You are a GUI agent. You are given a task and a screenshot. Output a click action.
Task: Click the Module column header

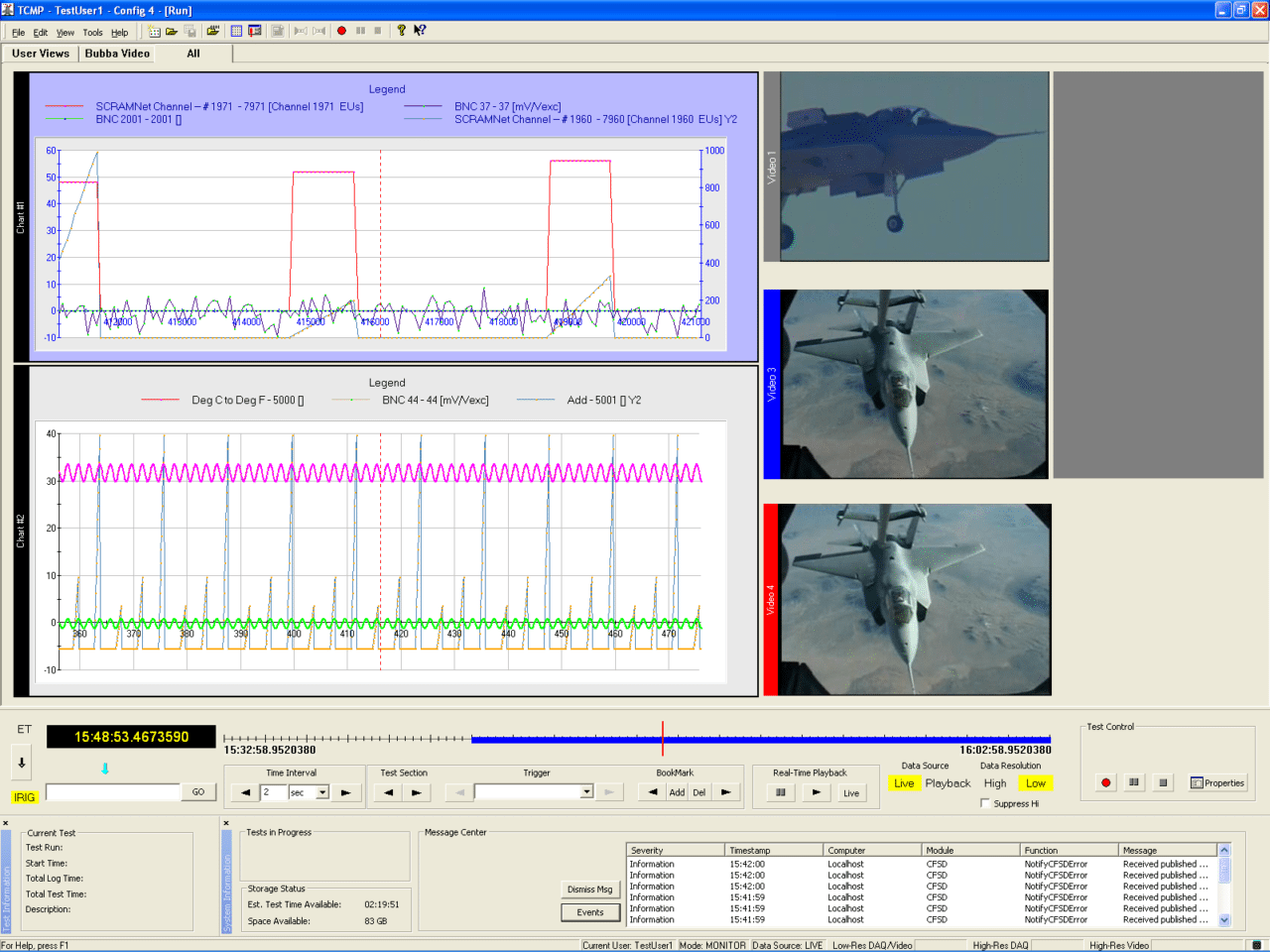click(971, 850)
